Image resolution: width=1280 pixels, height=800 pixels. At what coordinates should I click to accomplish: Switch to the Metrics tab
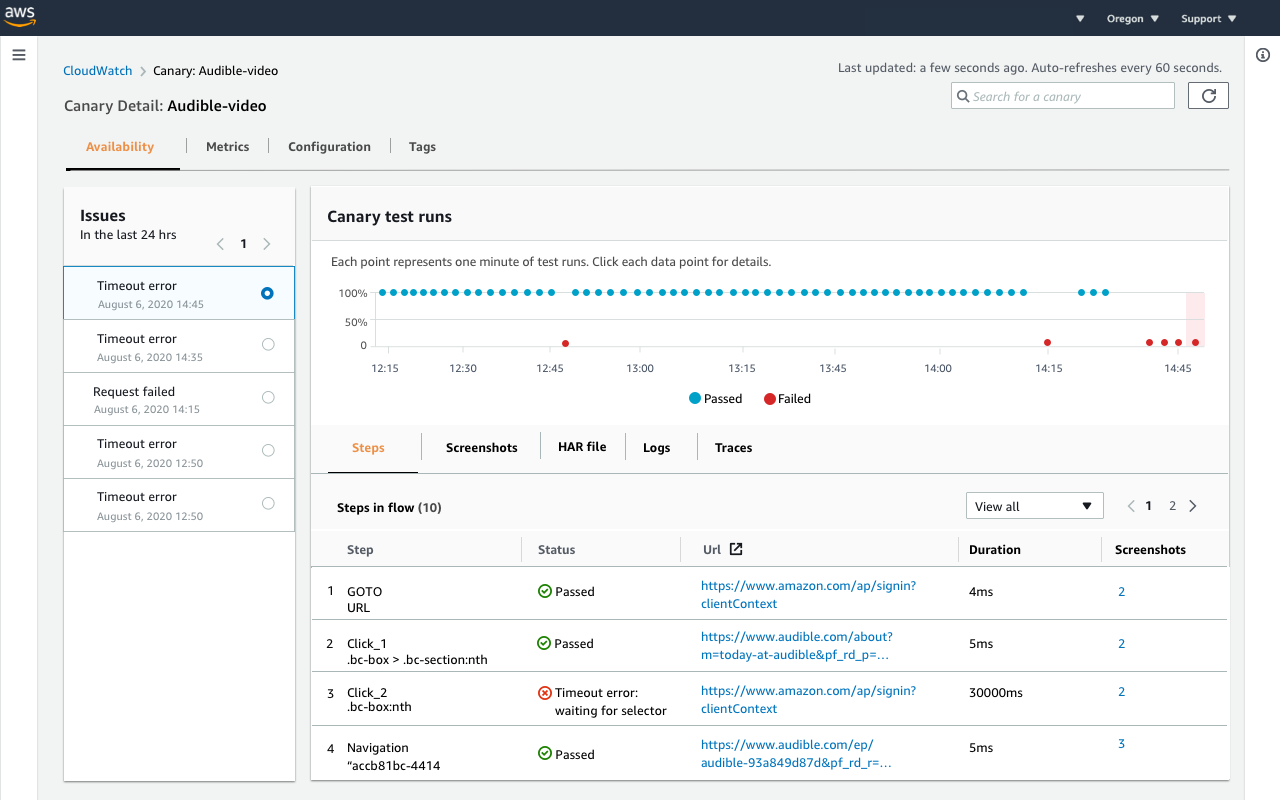tap(227, 146)
